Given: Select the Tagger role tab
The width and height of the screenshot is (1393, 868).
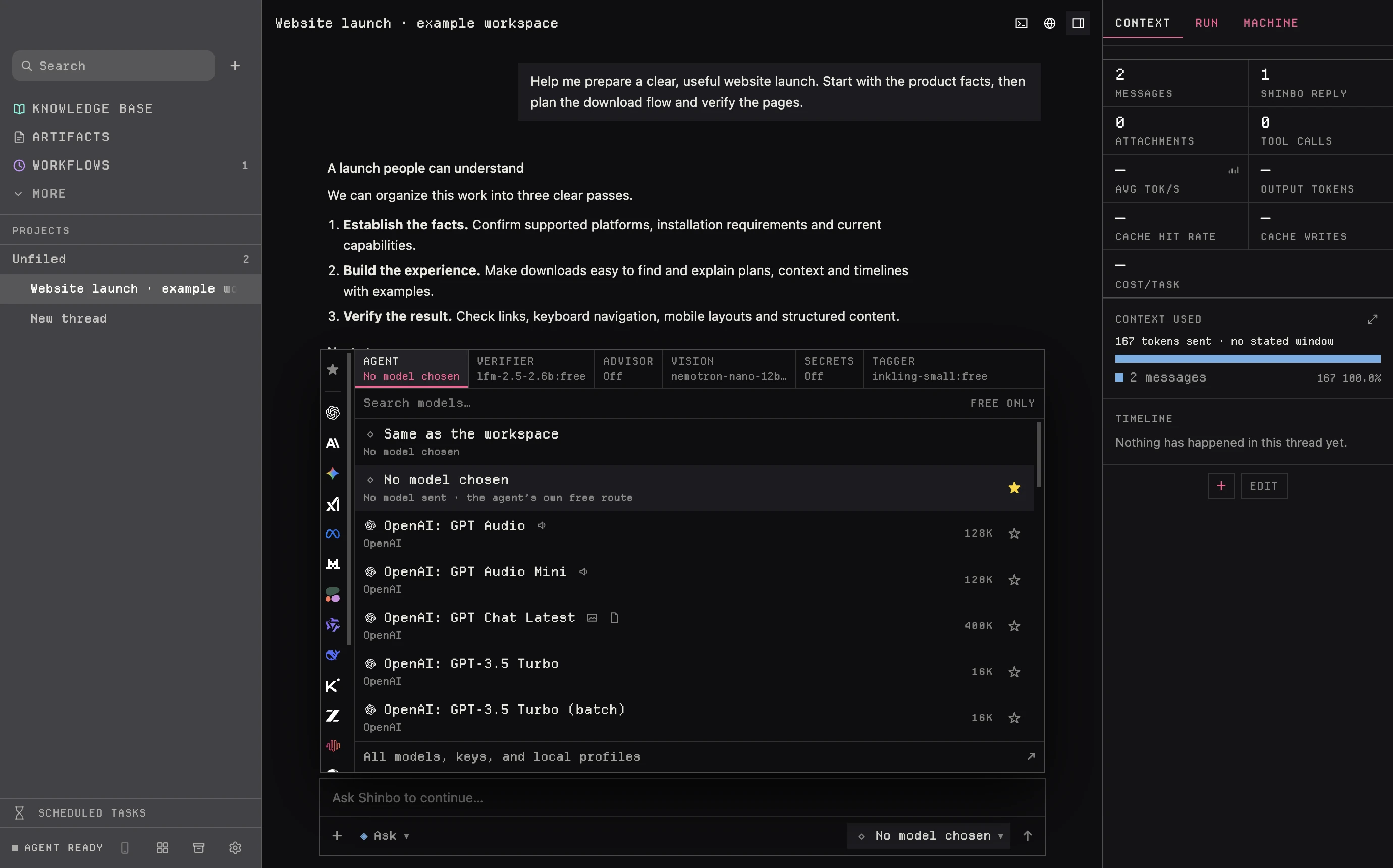Looking at the screenshot, I should 930,368.
